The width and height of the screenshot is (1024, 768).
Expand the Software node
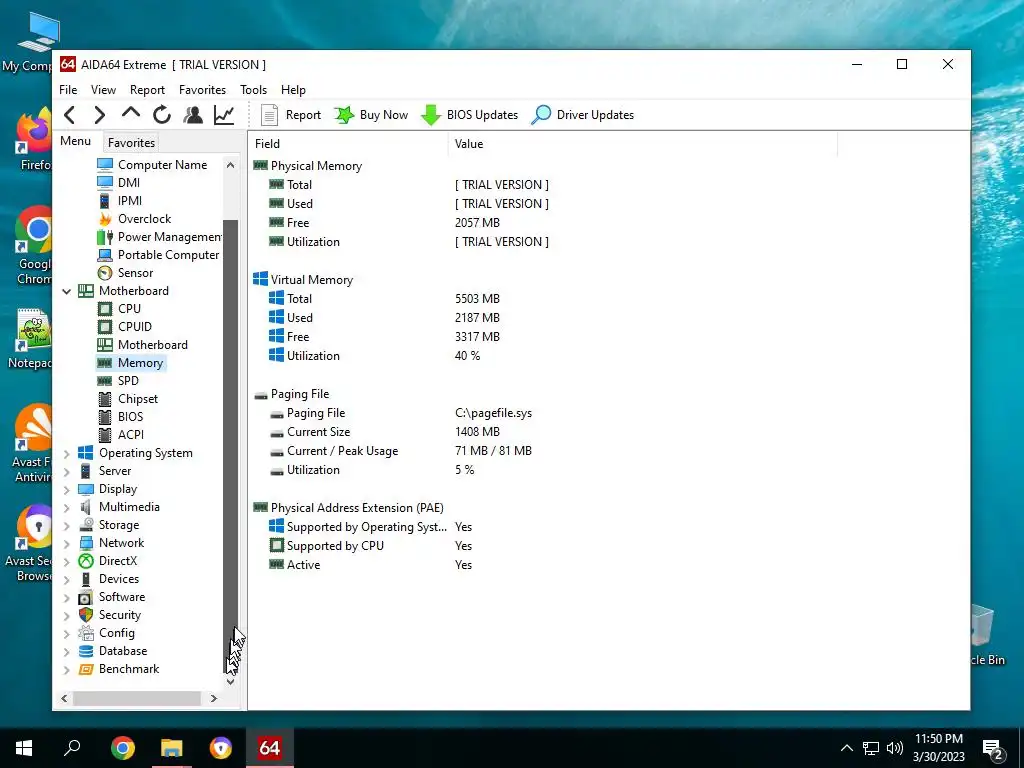67,597
